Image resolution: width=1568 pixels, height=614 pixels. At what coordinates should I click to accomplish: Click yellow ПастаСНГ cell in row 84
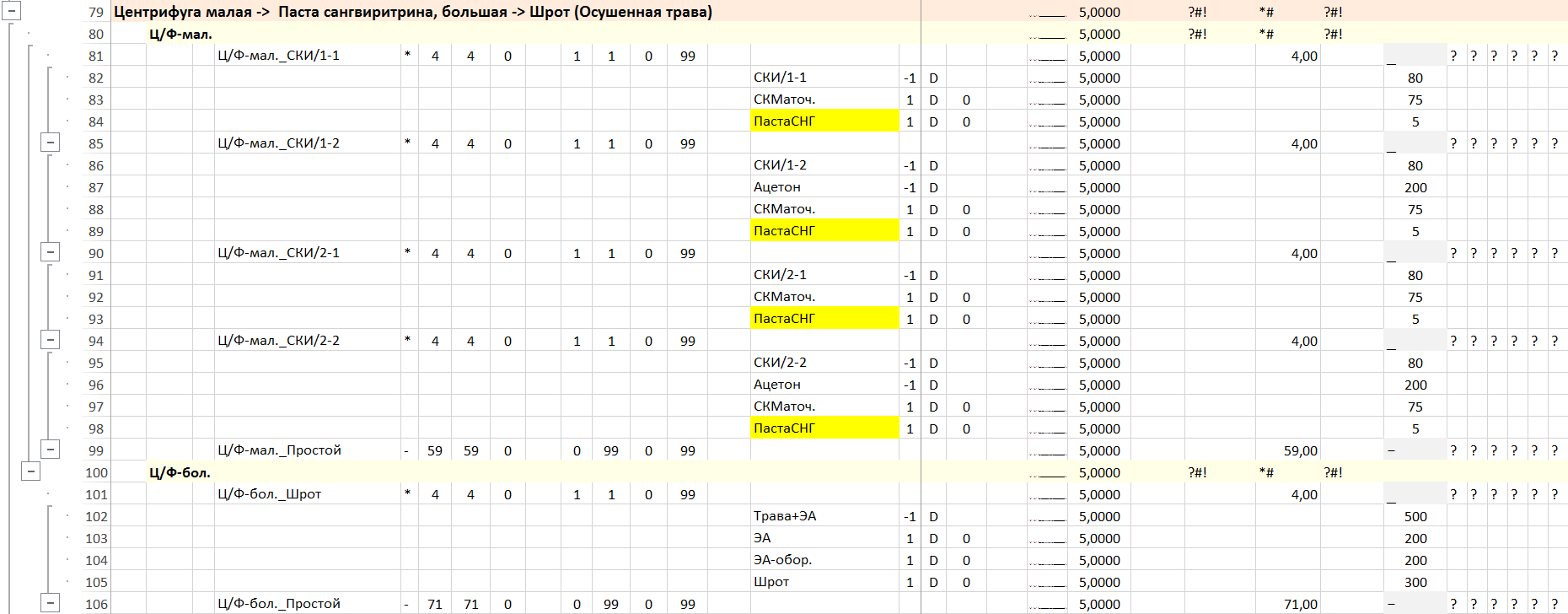coord(824,121)
